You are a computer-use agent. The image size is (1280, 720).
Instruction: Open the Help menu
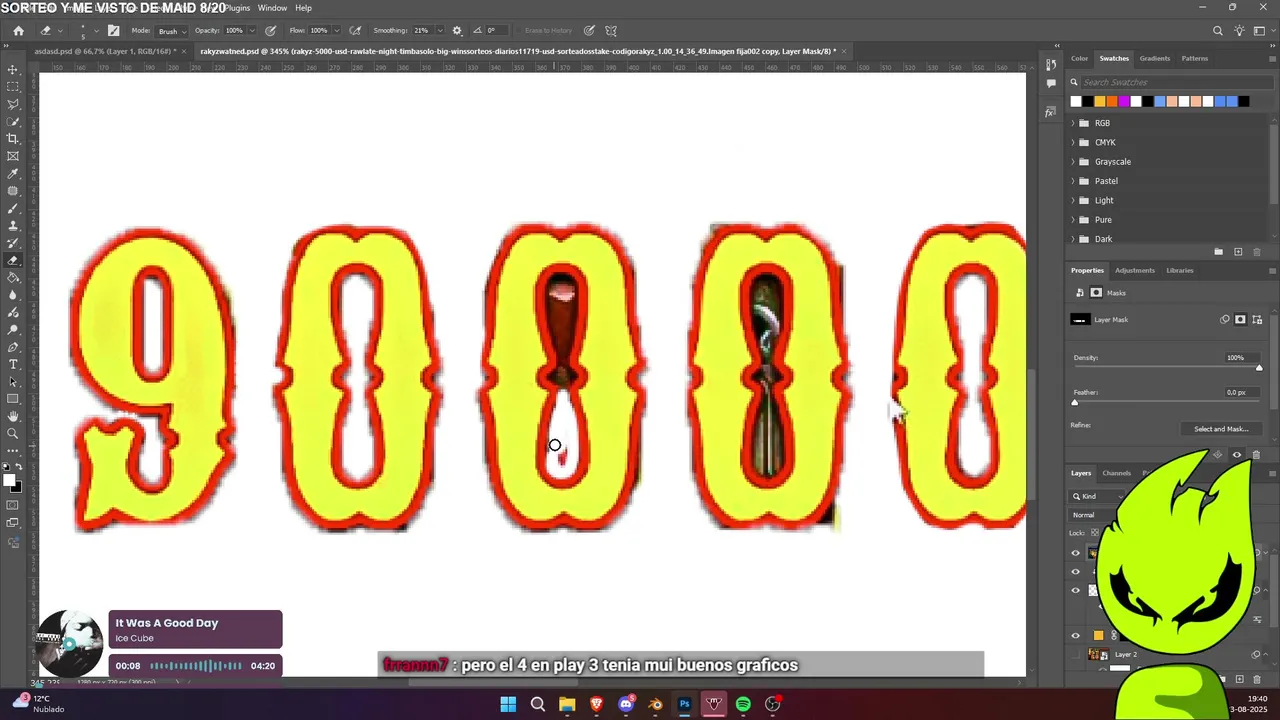coord(303,8)
